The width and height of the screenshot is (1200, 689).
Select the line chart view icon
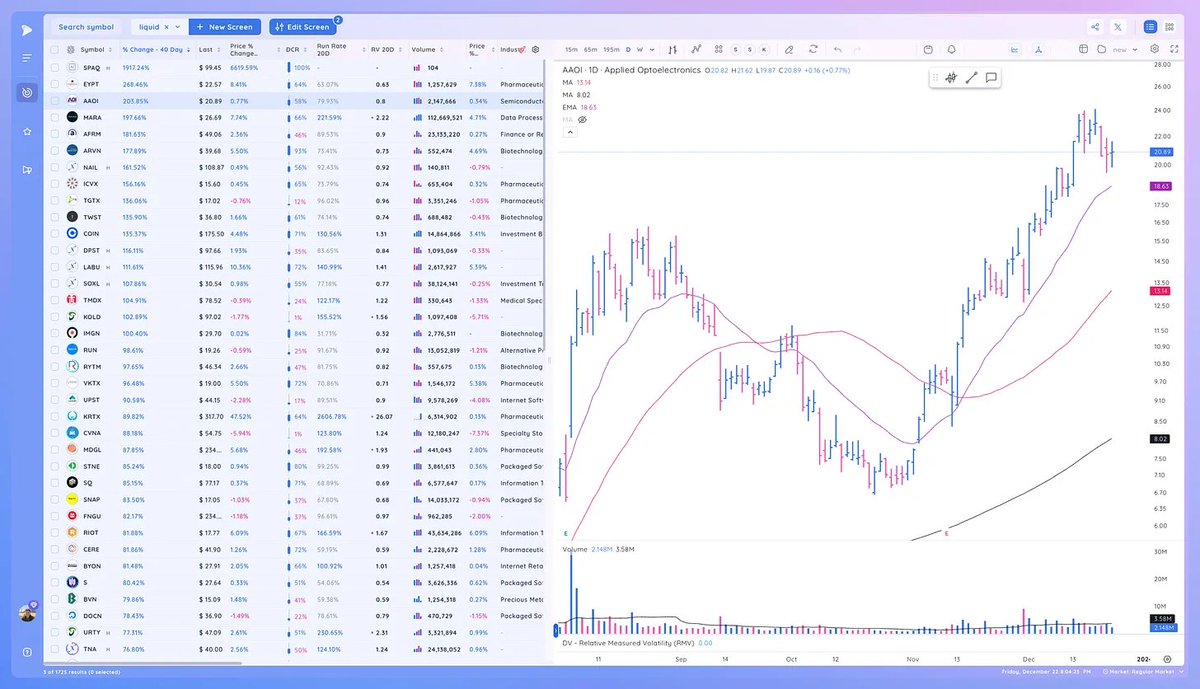pyautogui.click(x=1016, y=49)
